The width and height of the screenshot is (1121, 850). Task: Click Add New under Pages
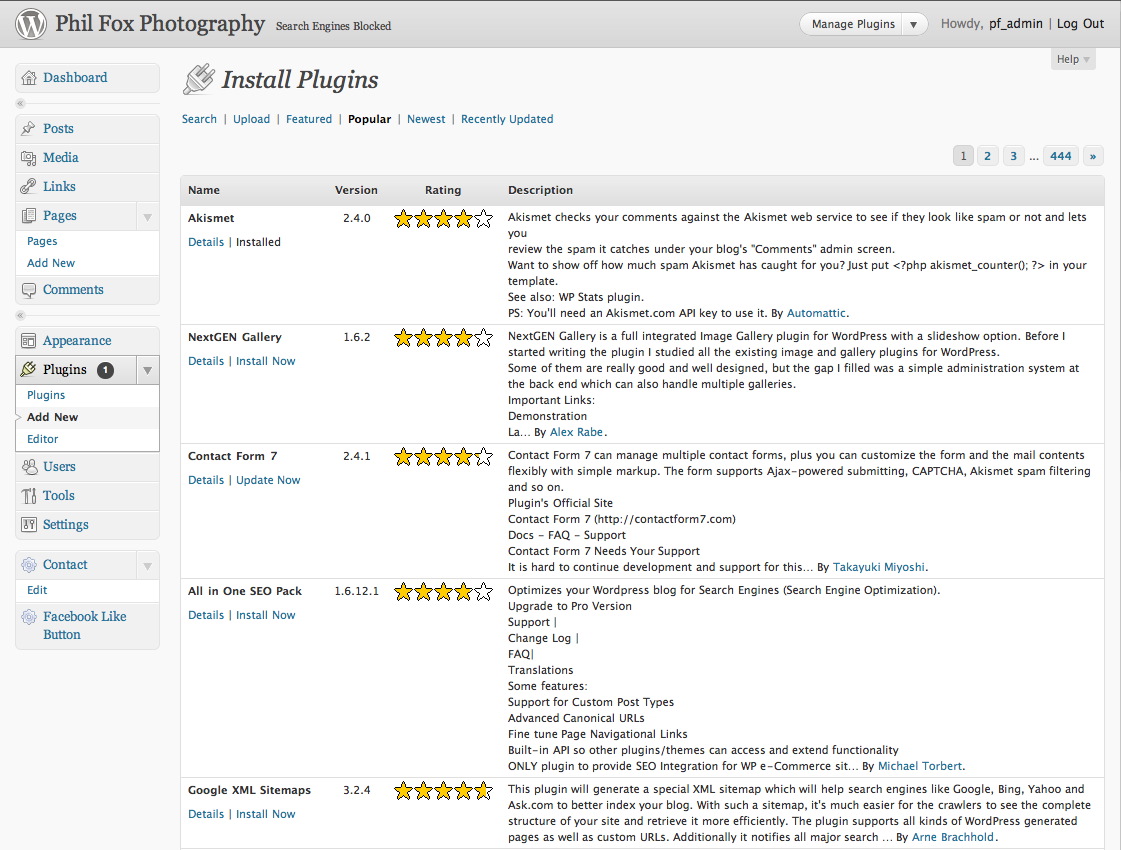(x=51, y=263)
